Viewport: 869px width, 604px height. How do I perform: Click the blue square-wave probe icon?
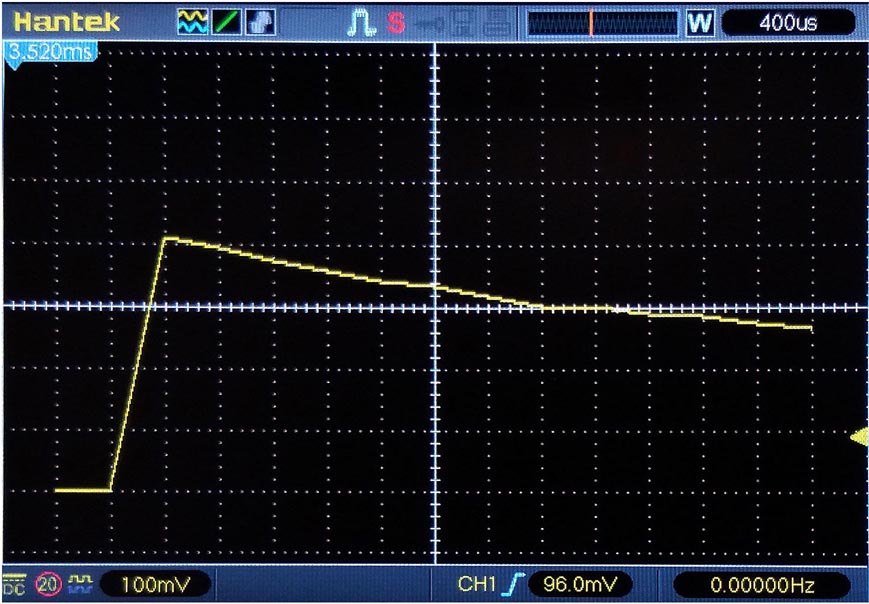[81, 582]
